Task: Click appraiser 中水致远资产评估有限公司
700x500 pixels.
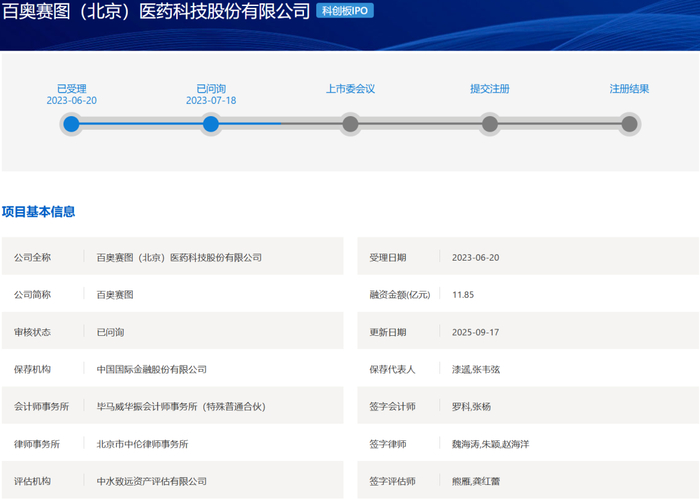Action: pyautogui.click(x=151, y=481)
